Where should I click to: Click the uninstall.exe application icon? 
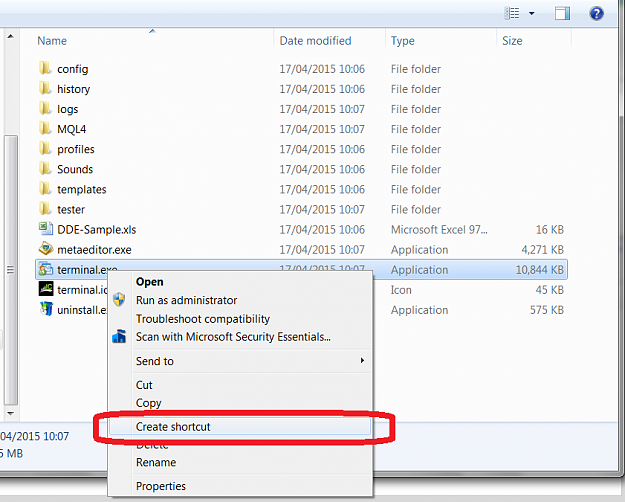point(46,309)
